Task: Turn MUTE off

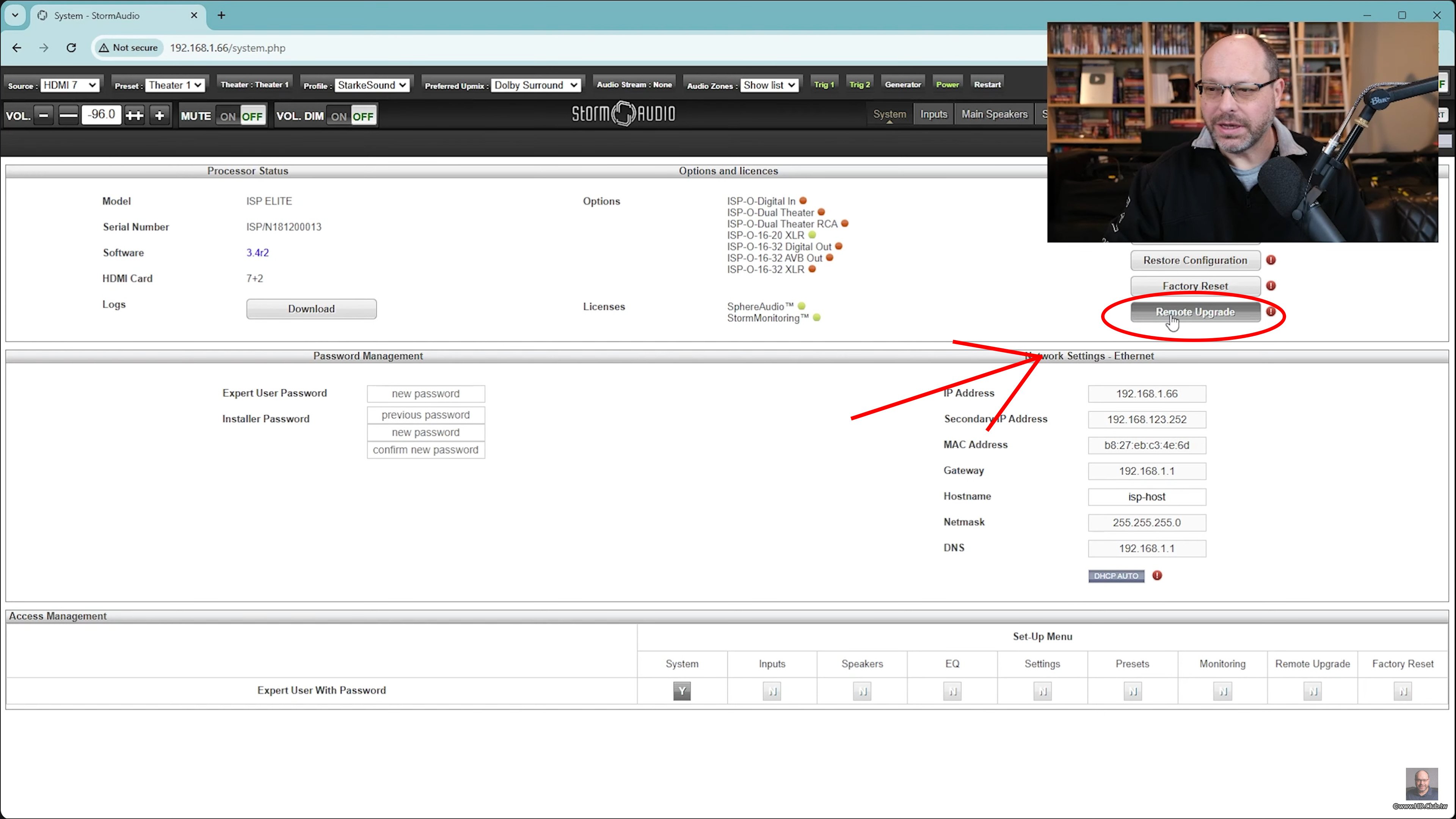Action: click(252, 116)
